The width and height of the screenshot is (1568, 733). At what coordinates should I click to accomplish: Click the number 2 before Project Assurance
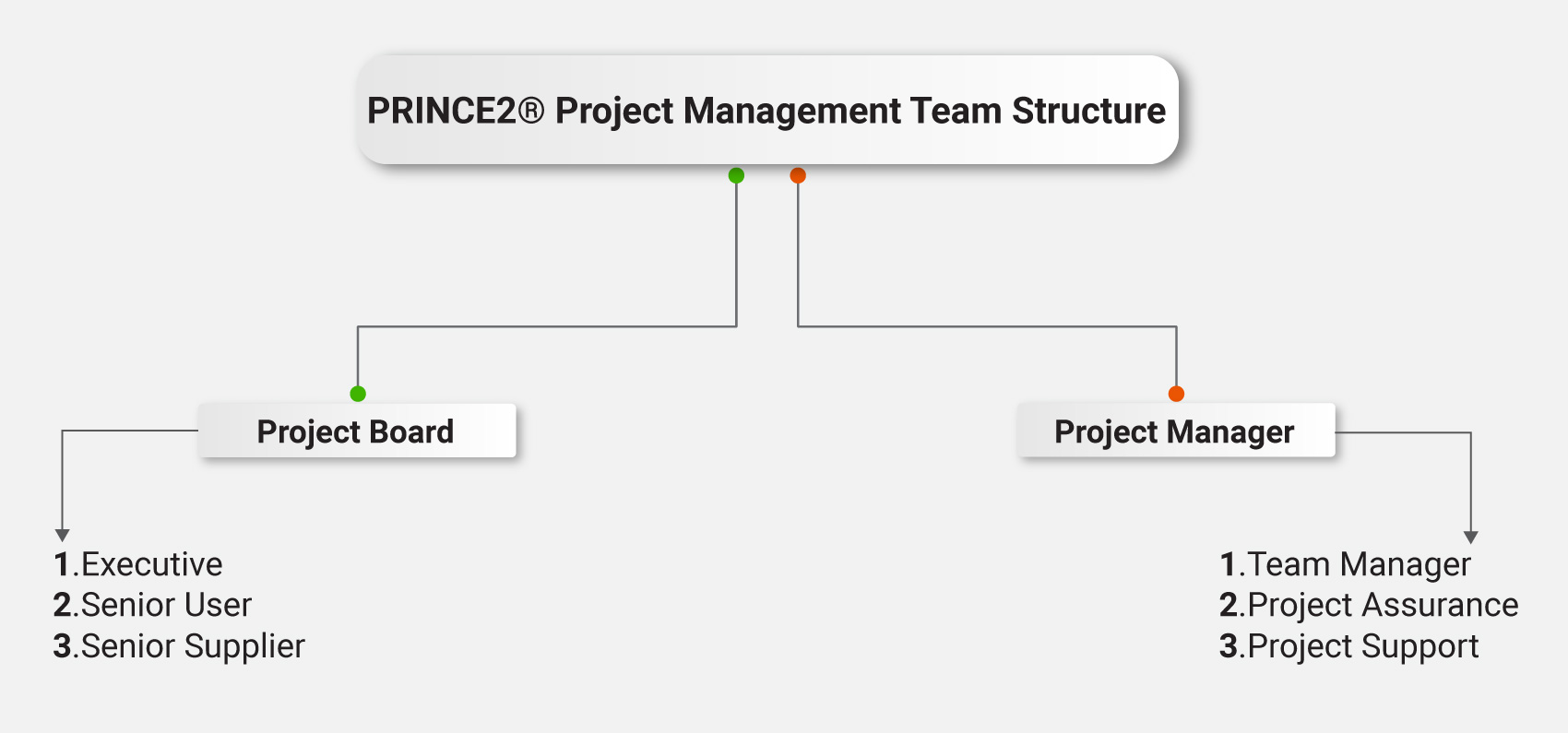click(1229, 605)
